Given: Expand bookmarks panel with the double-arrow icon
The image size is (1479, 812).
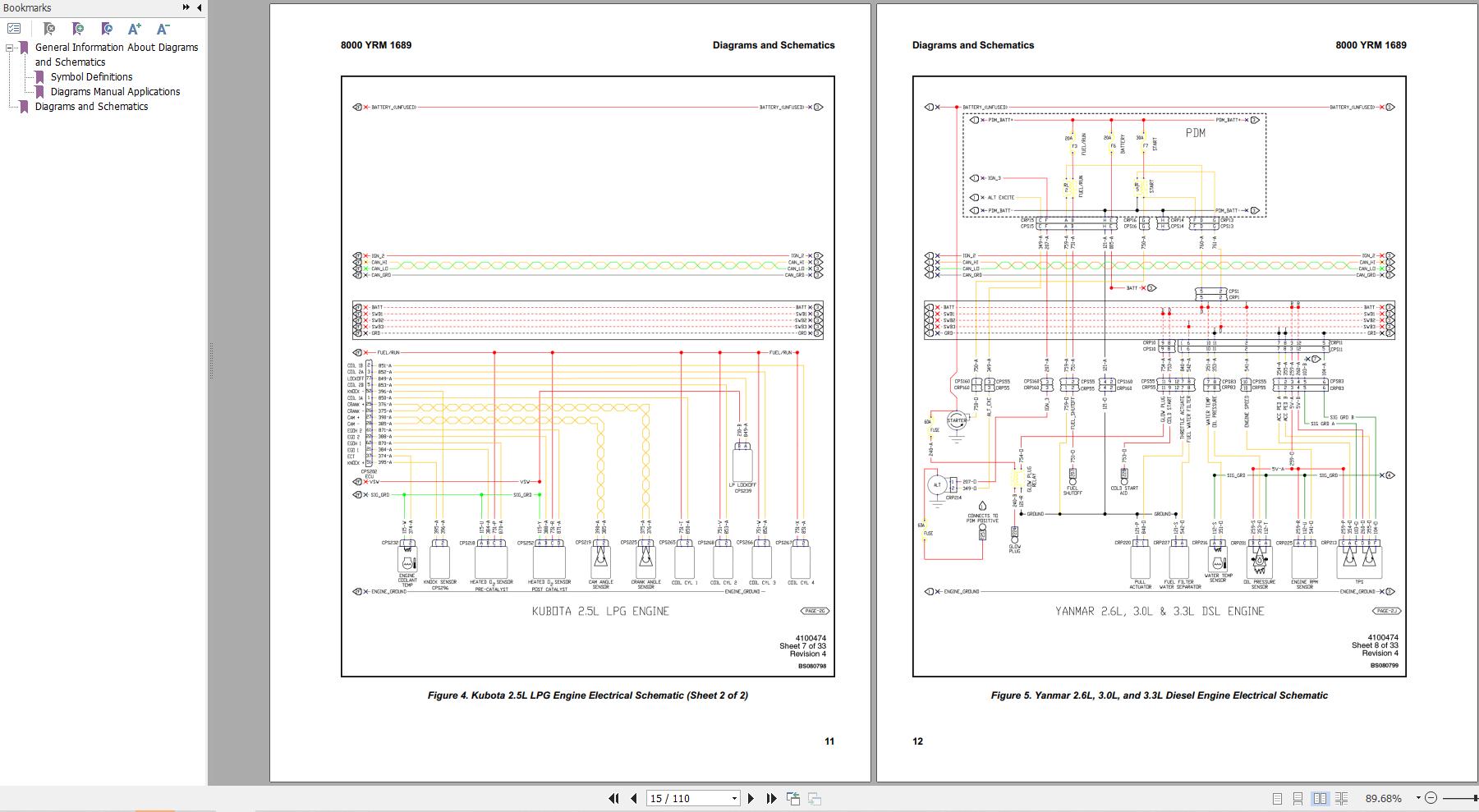Looking at the screenshot, I should pos(186,7).
